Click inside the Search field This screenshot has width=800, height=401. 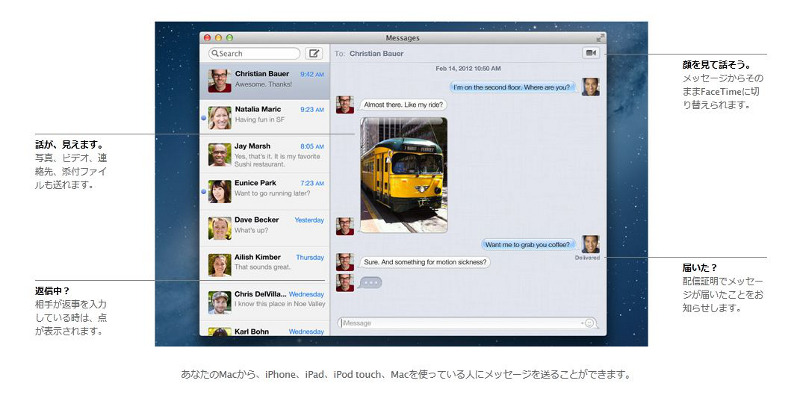click(x=254, y=53)
